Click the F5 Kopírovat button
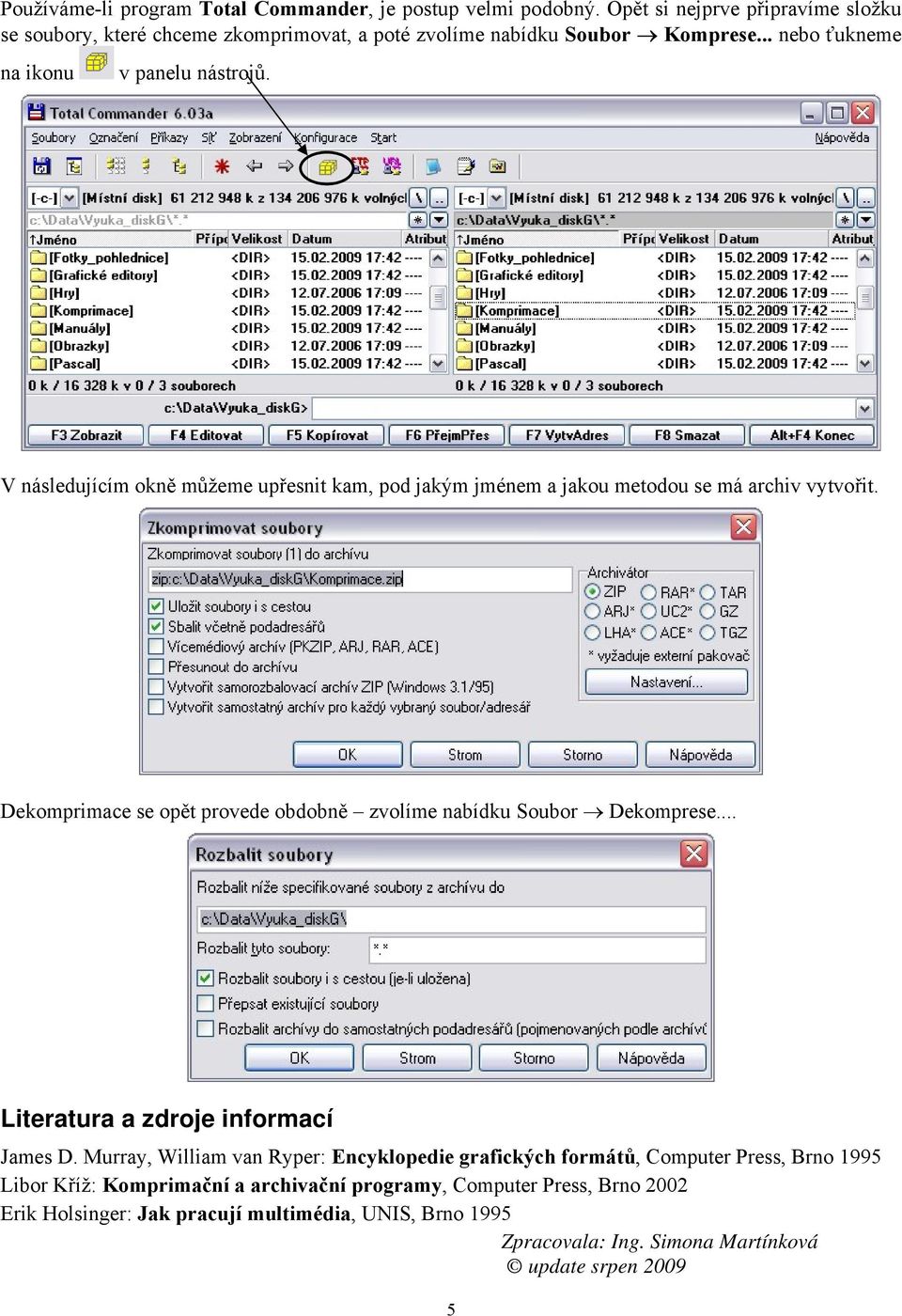The width and height of the screenshot is (902, 1316). (x=328, y=435)
